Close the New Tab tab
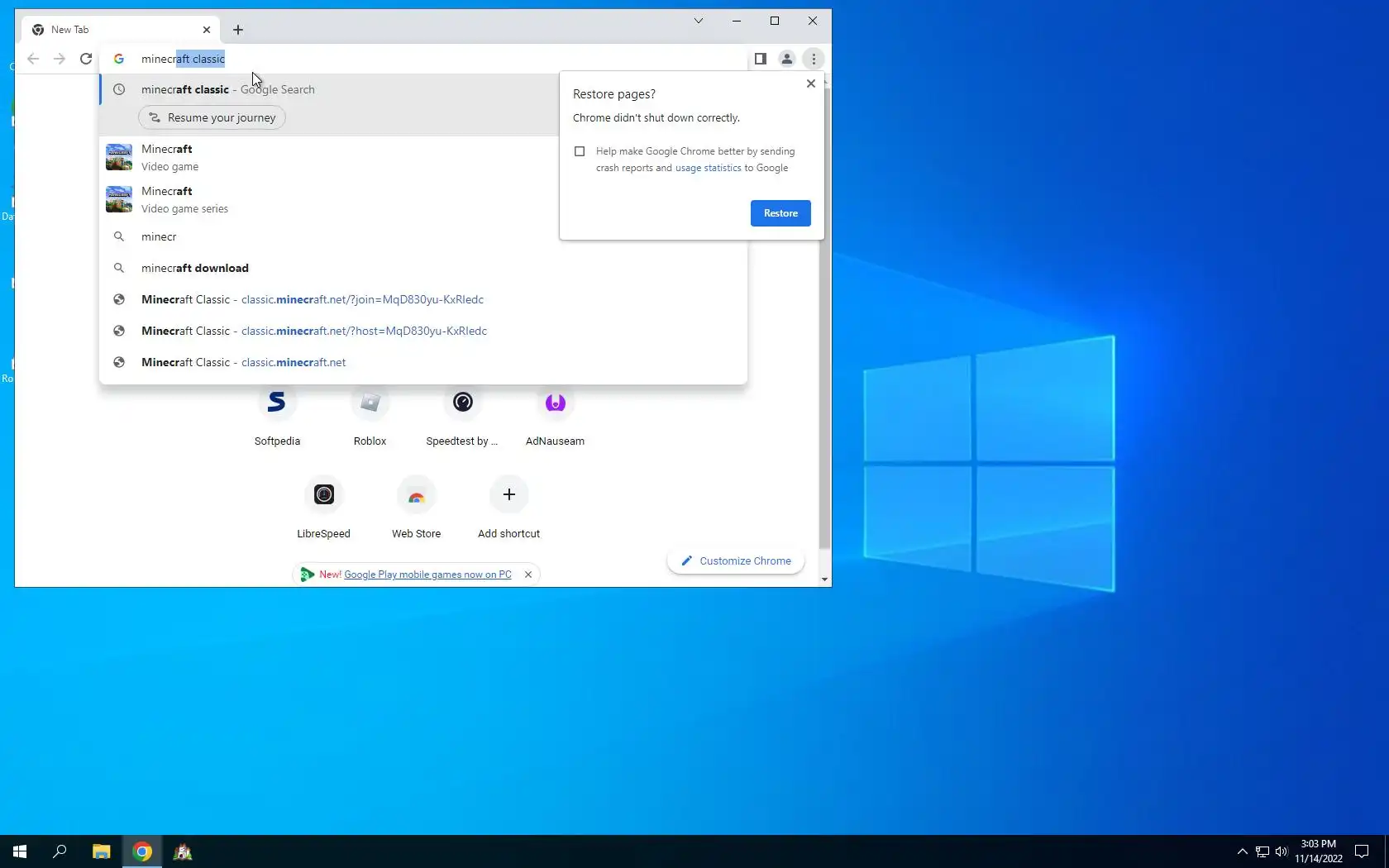Image resolution: width=1389 pixels, height=868 pixels. click(x=207, y=30)
